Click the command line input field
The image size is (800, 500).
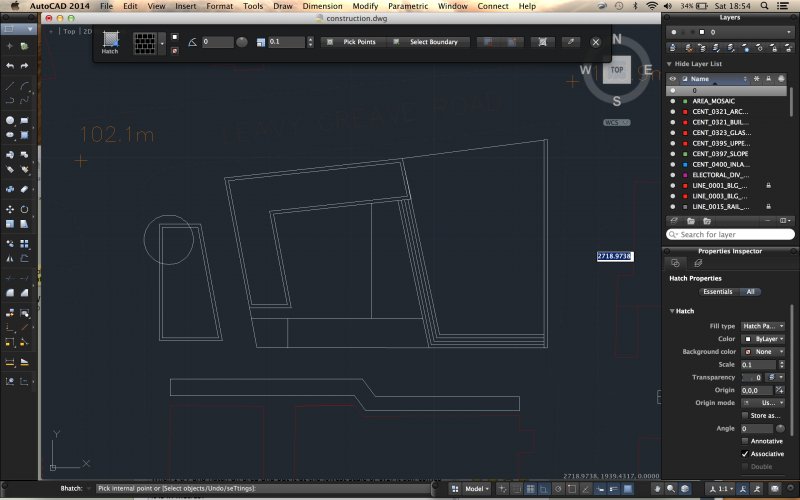(262, 488)
